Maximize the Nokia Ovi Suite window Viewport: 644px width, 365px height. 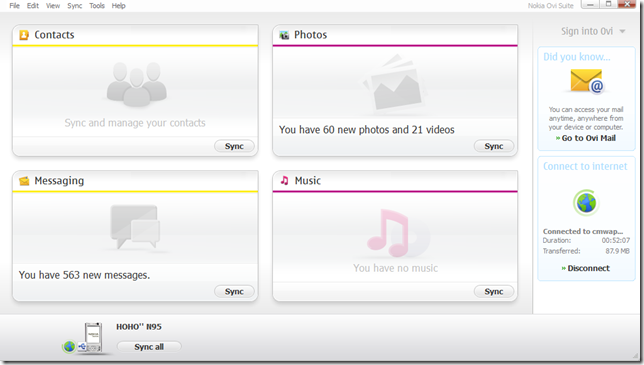coord(608,4)
